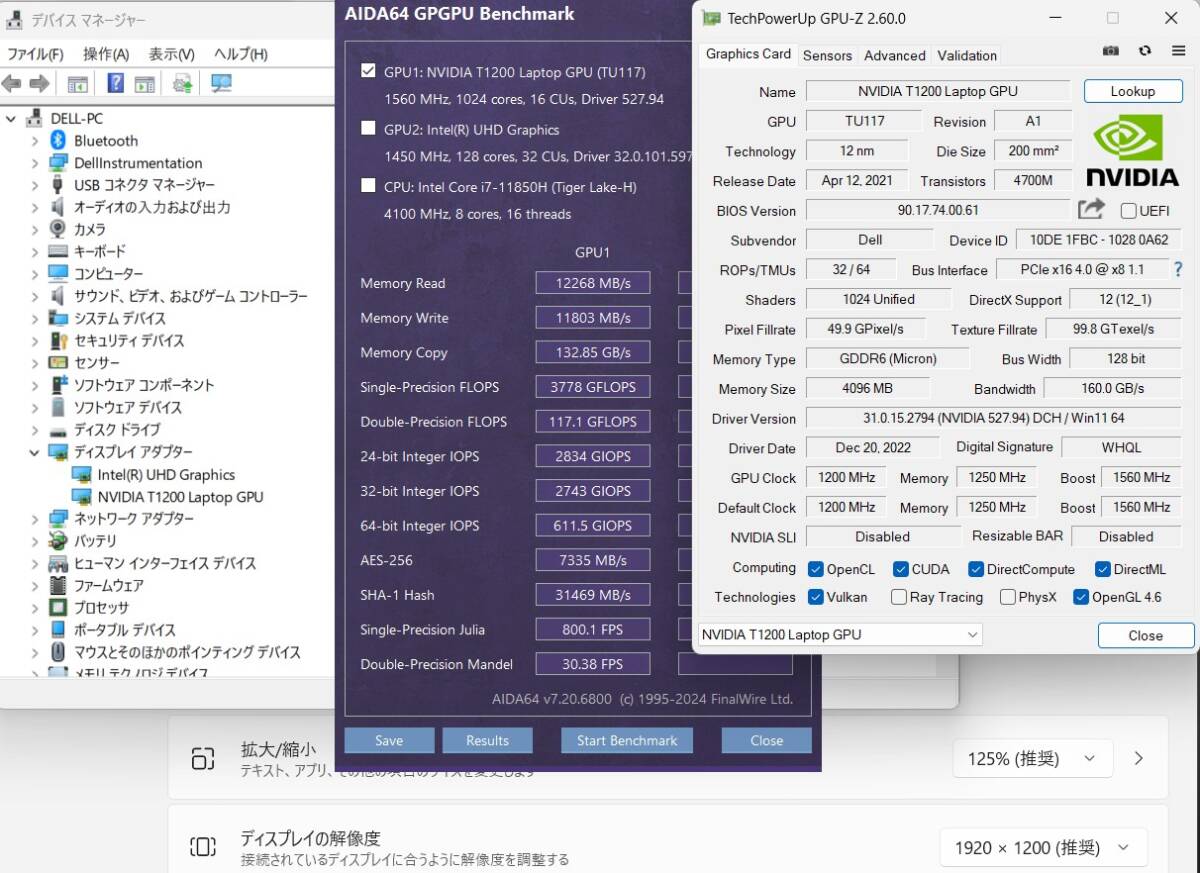Click the keyboard (キーボード) category icon
1200x873 pixels.
58,252
